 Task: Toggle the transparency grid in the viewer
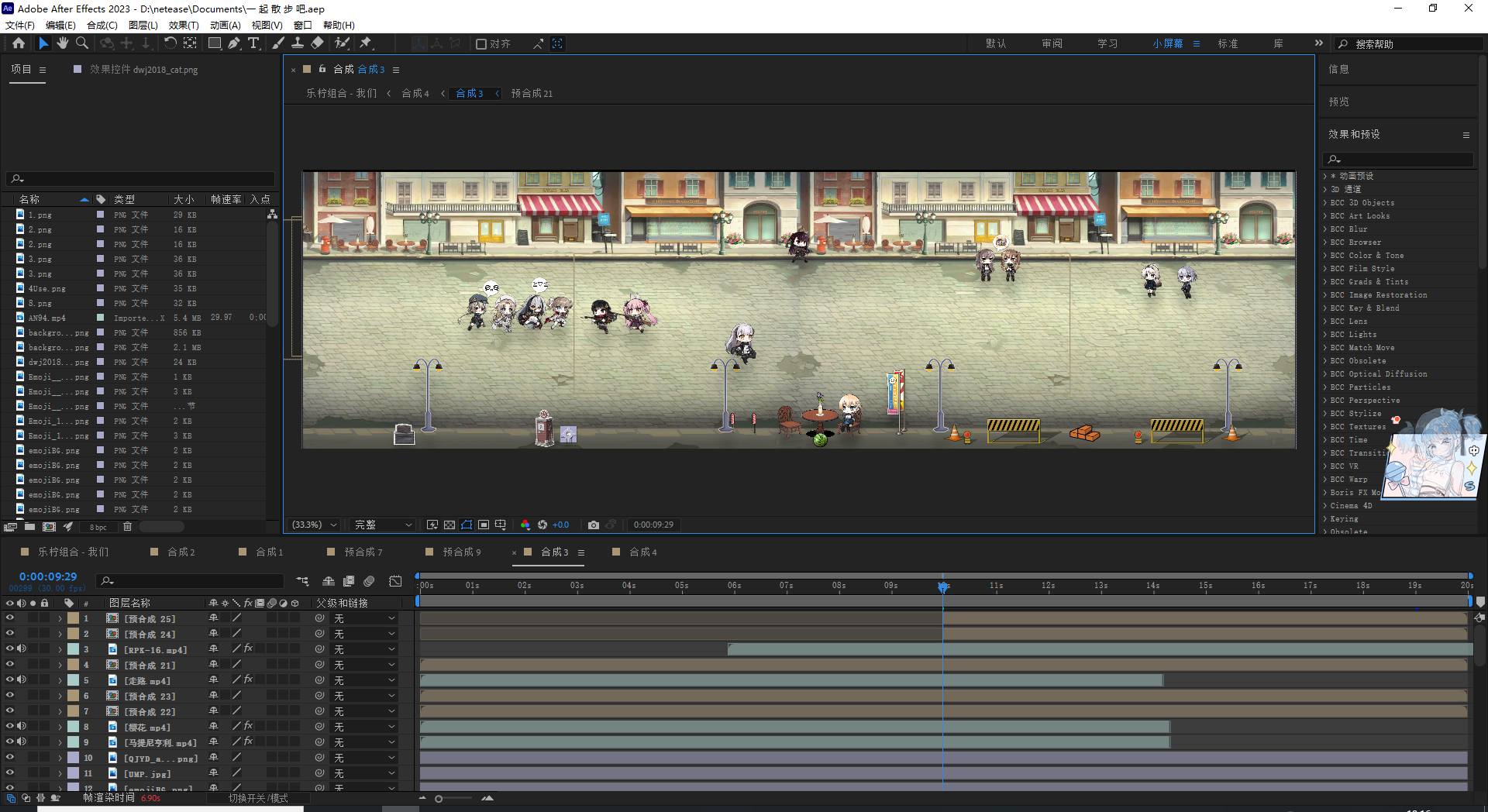click(449, 525)
